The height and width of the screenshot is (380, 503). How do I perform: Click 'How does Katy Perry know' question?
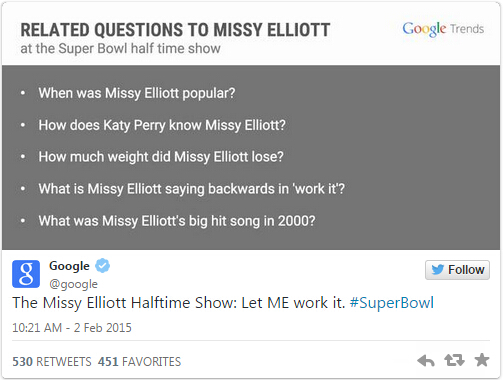[x=162, y=126]
